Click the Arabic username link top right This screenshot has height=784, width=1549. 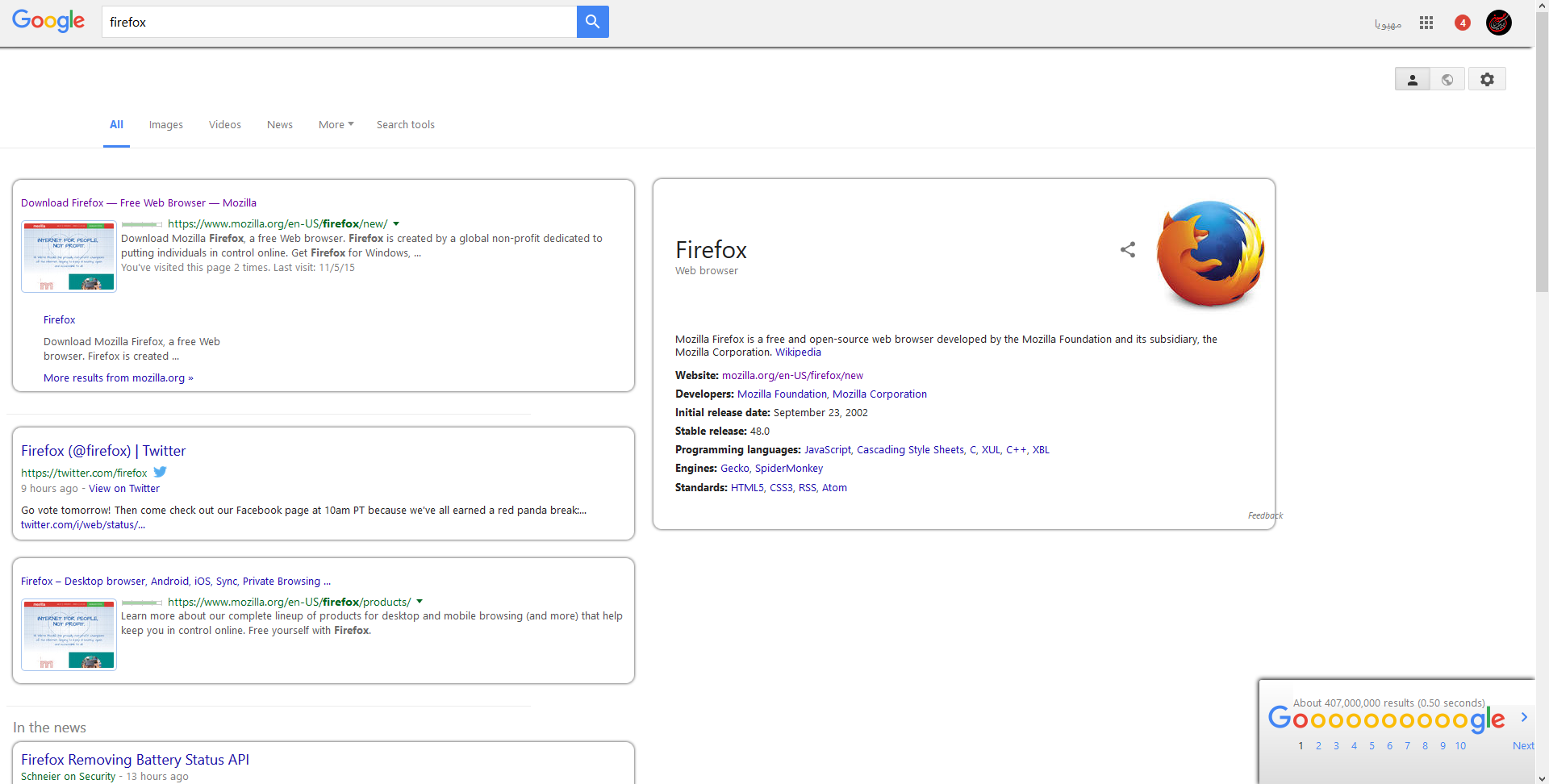1388,23
